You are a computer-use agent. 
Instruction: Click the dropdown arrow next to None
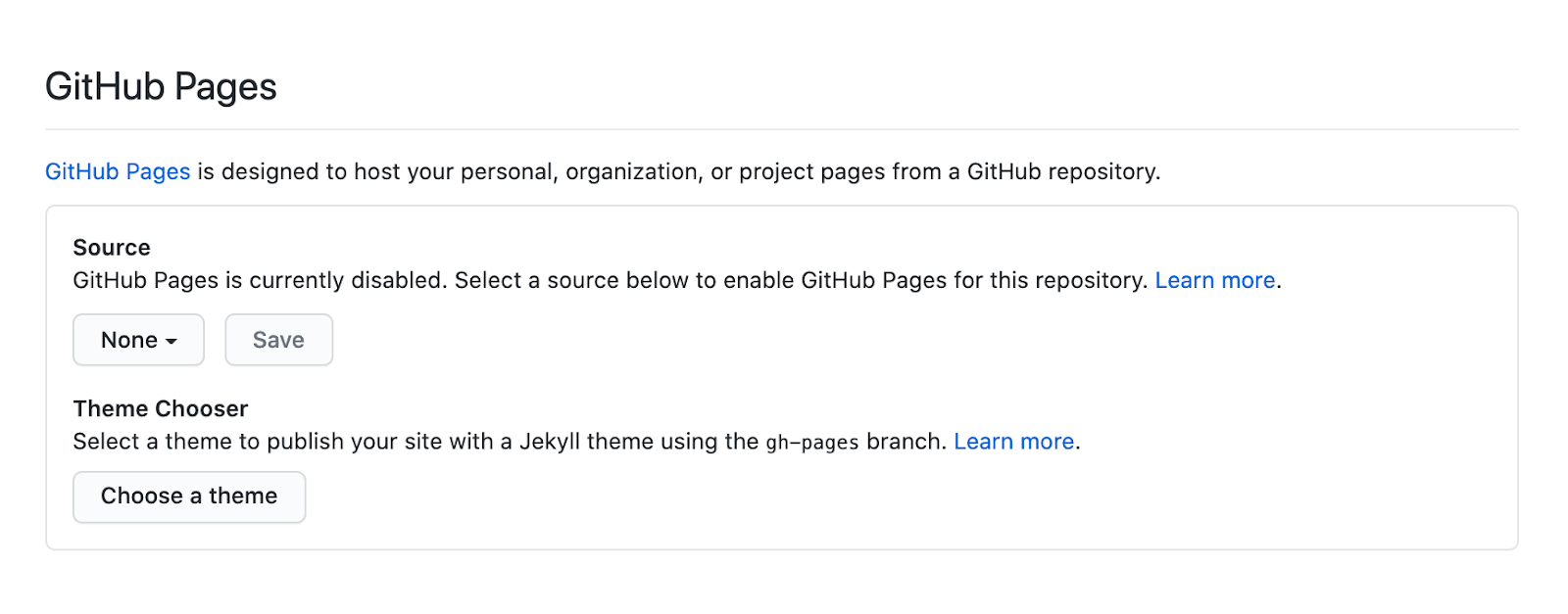[172, 340]
